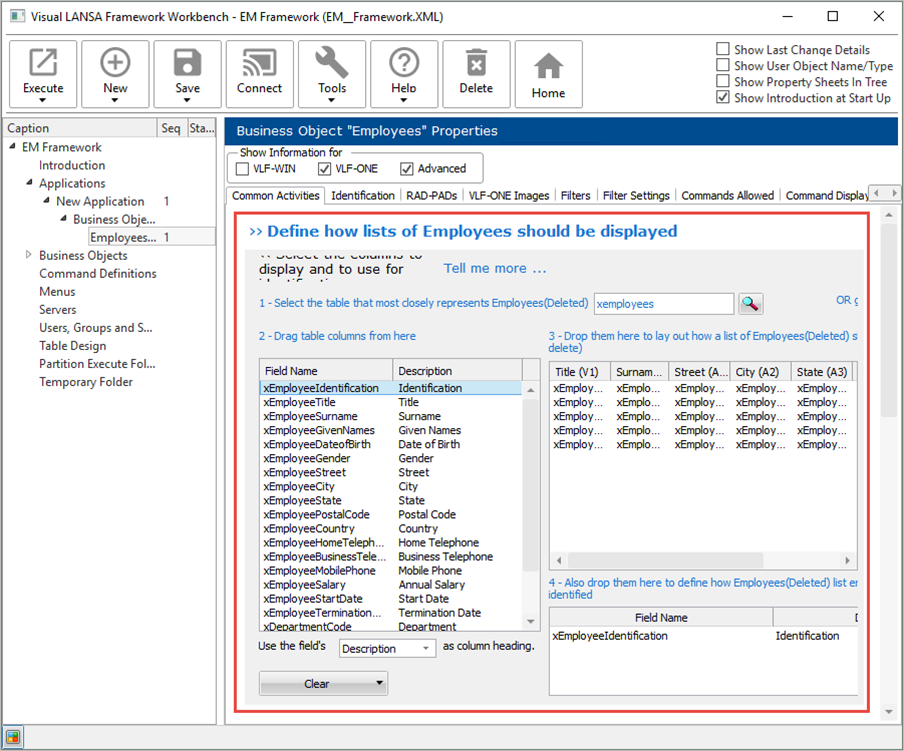Click the Connect toolbar icon
904x751 pixels.
259,64
